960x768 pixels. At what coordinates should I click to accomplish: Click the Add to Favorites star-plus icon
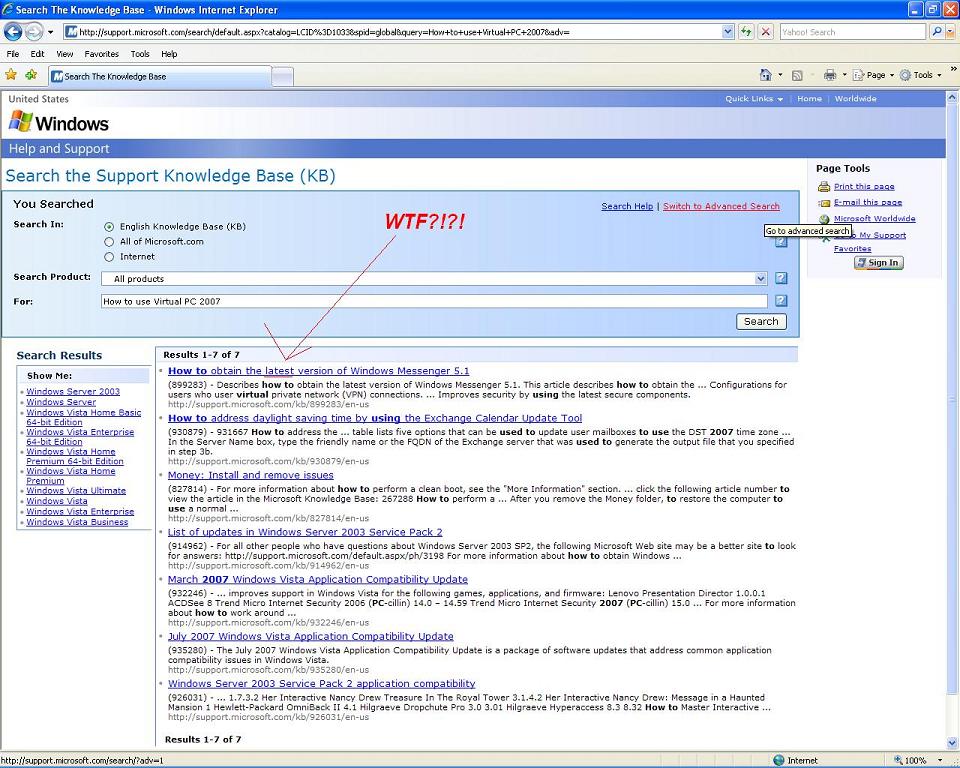pyautogui.click(x=31, y=75)
